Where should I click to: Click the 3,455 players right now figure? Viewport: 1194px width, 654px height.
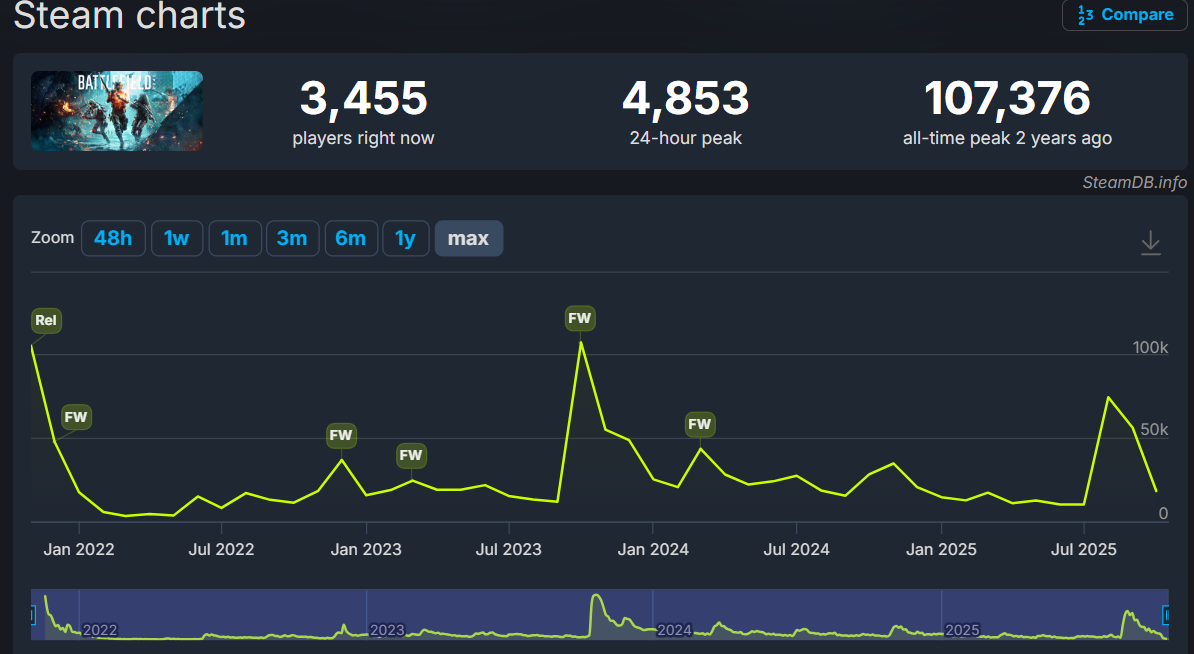click(363, 98)
